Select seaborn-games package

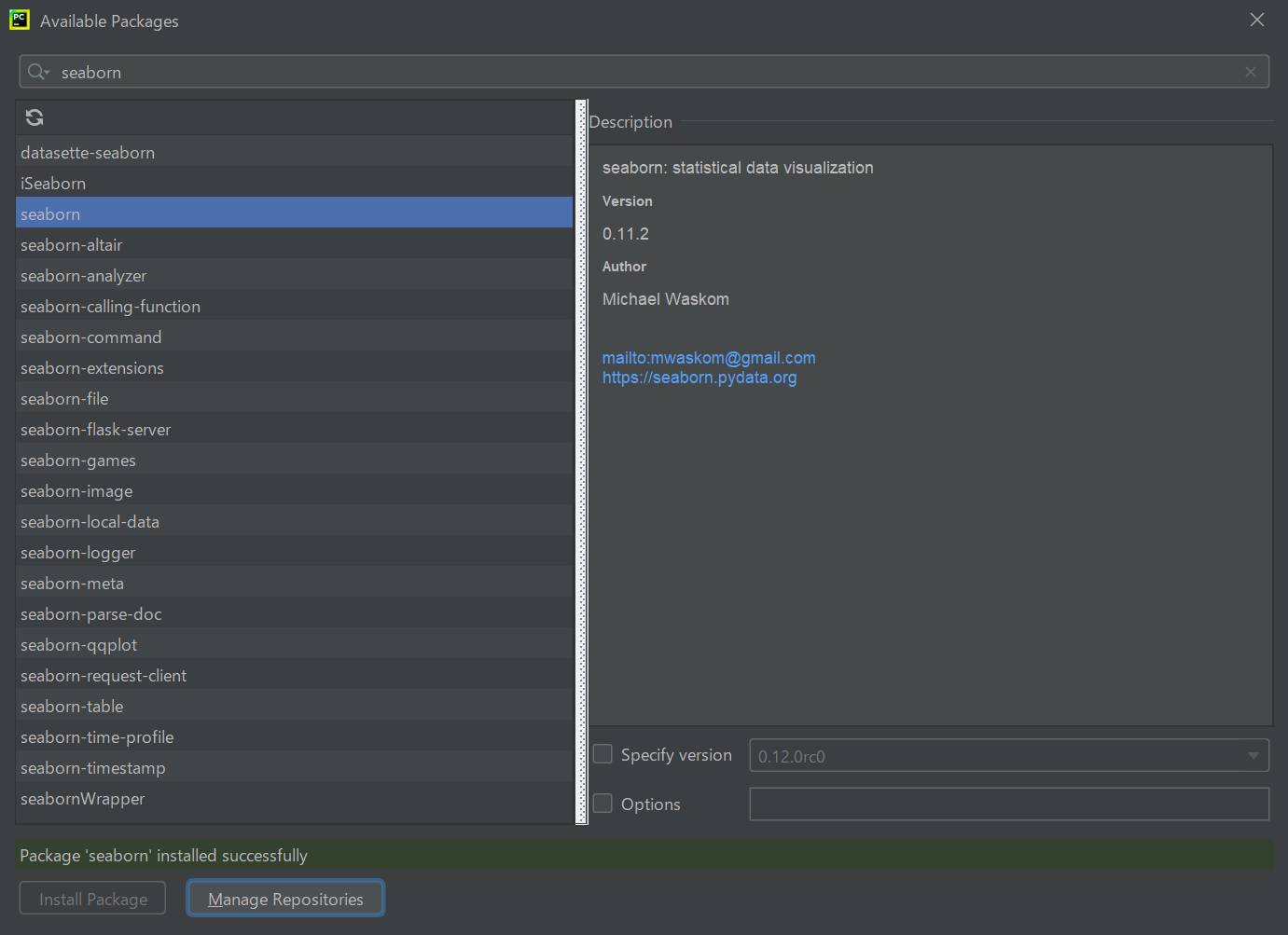294,460
